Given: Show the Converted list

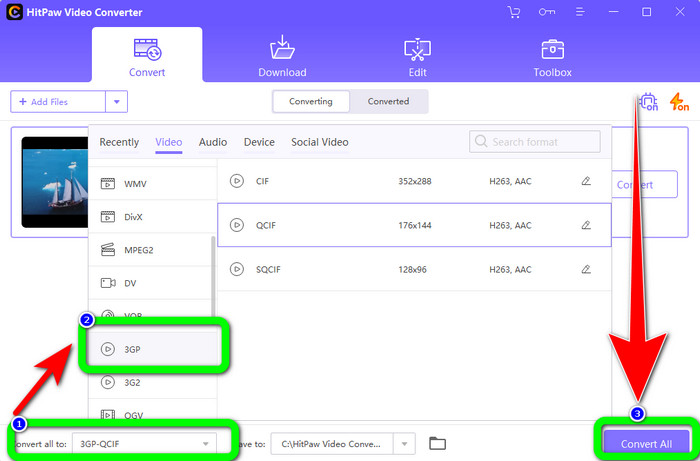Looking at the screenshot, I should tap(388, 101).
